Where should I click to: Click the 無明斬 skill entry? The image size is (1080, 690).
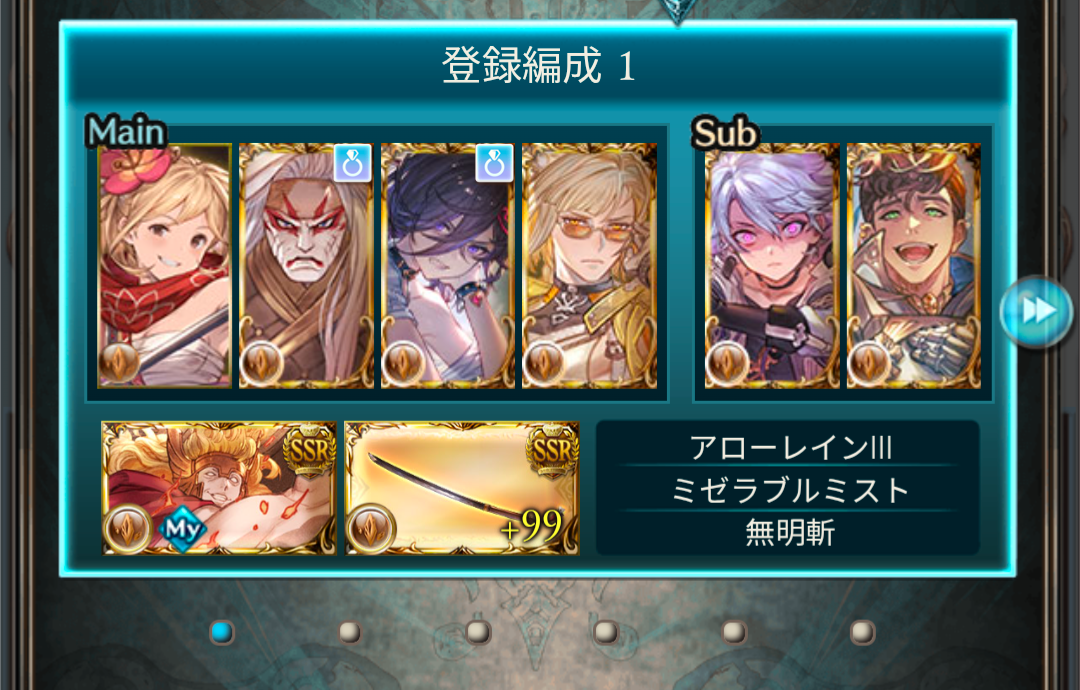click(789, 532)
